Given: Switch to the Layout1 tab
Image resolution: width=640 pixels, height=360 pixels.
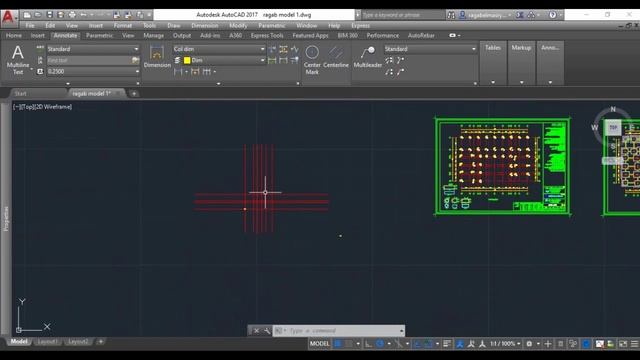Looking at the screenshot, I should (47, 342).
